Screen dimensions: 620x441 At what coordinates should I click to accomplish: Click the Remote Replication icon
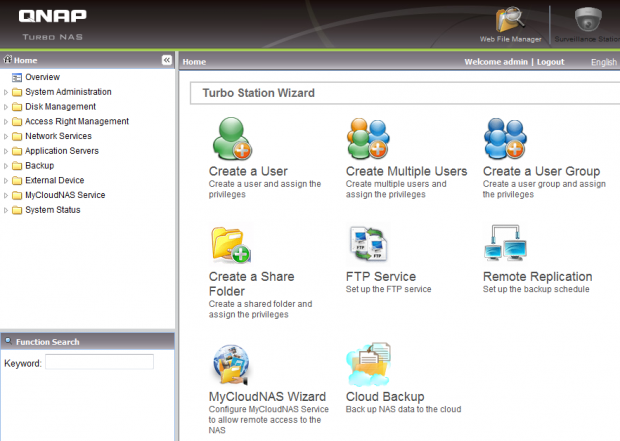click(x=505, y=242)
